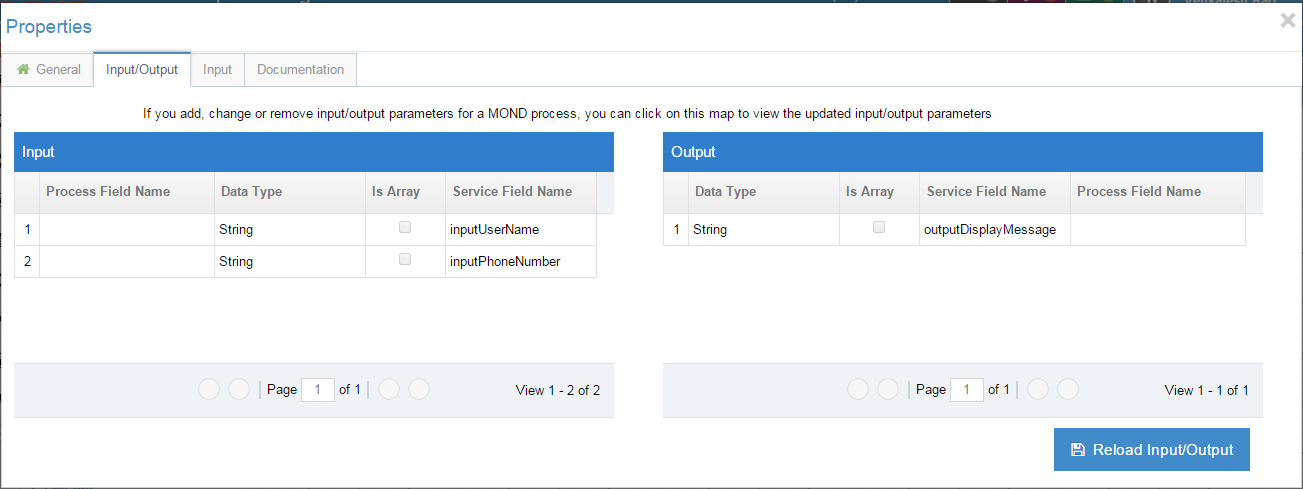This screenshot has height=489, width=1303.
Task: Close the Properties dialog
Action: (1288, 20)
